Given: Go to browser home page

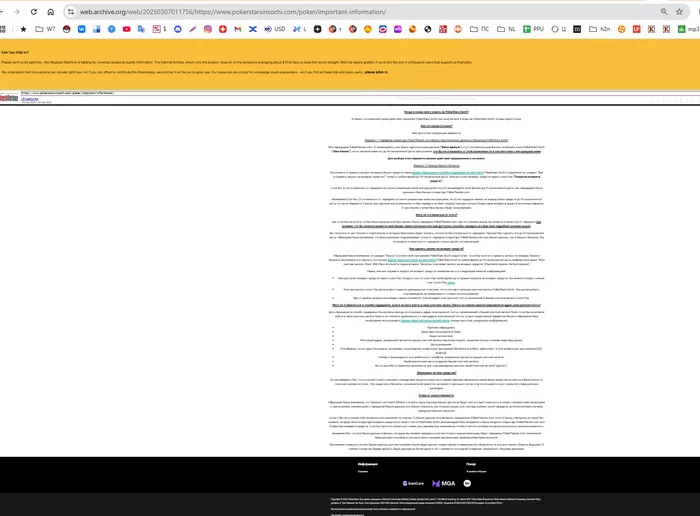Looking at the screenshot, I should 50,12.
